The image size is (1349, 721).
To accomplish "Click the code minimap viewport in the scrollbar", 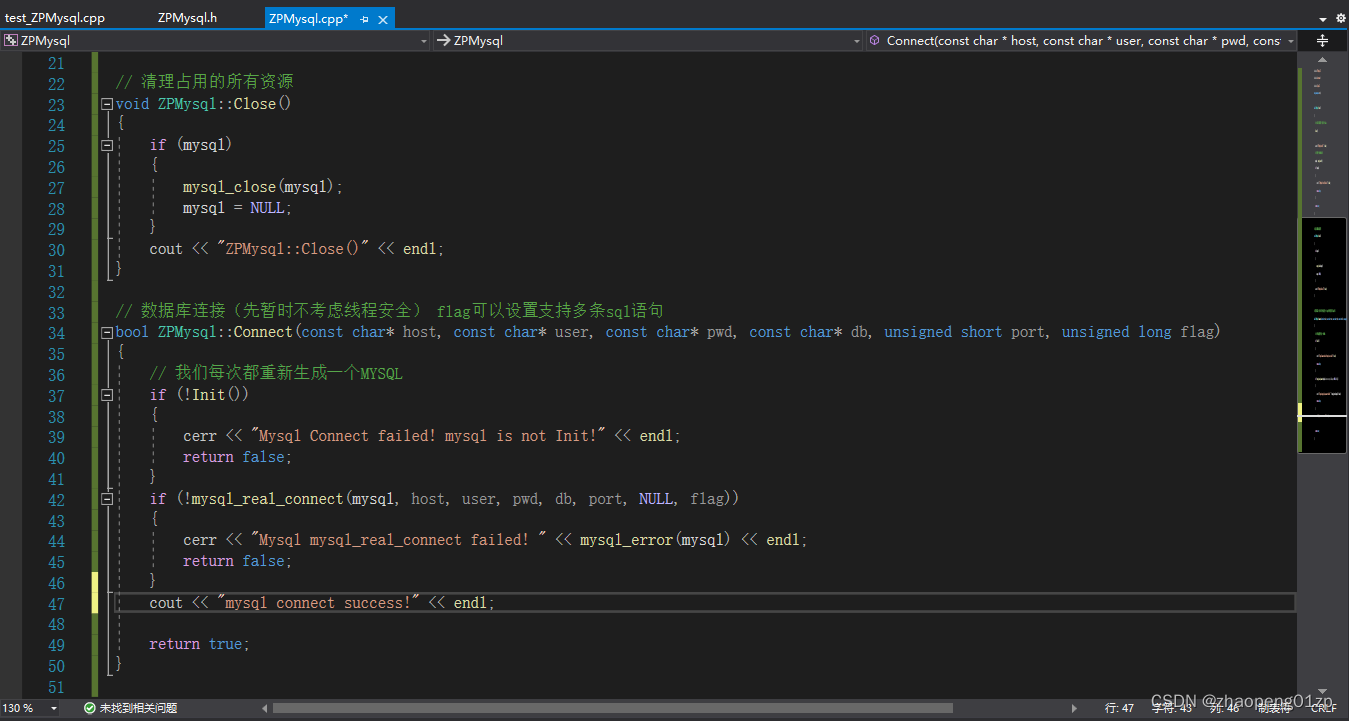I will (x=1322, y=336).
